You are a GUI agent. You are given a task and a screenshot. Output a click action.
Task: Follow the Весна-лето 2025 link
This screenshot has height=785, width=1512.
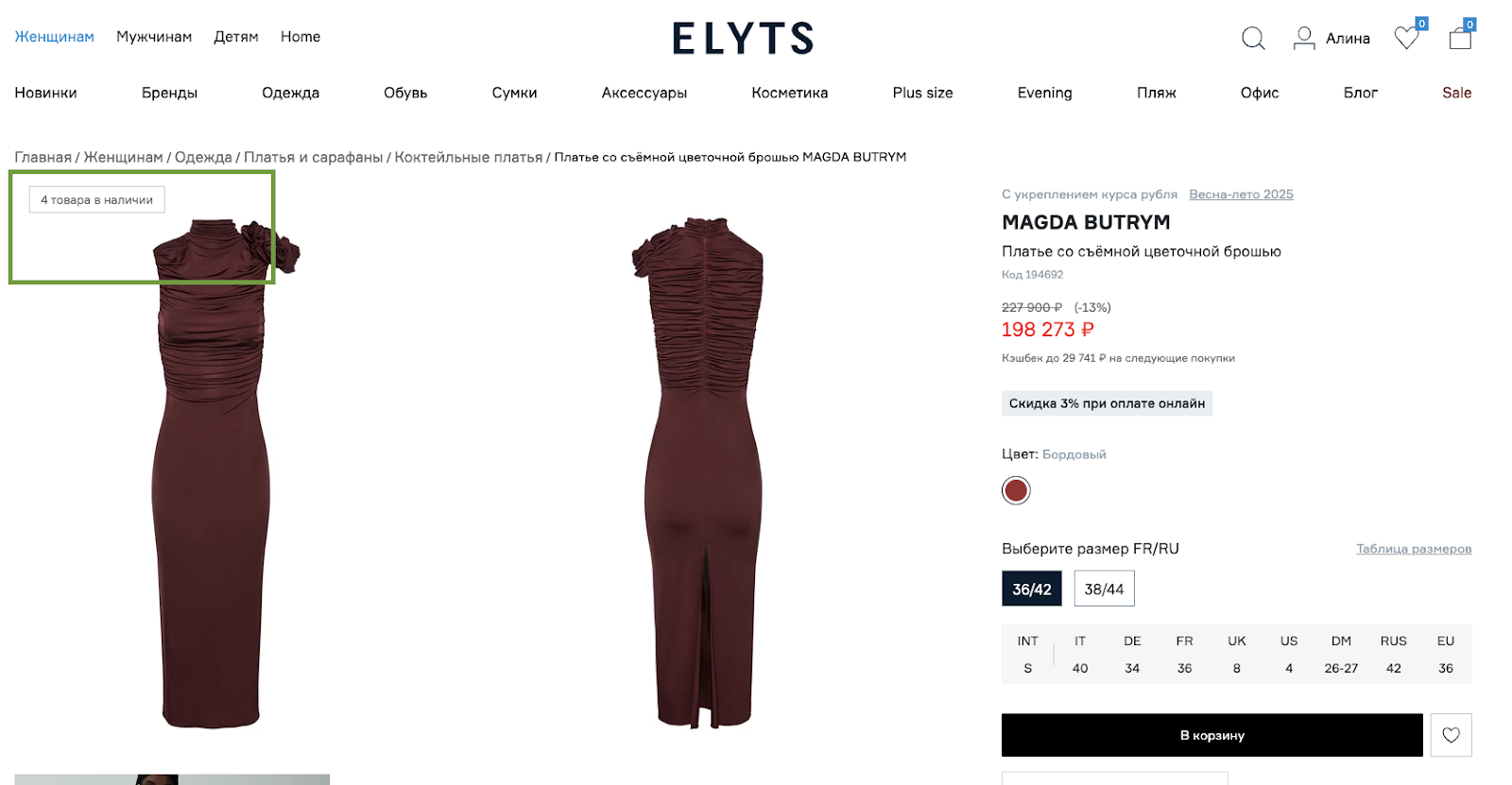click(1241, 195)
